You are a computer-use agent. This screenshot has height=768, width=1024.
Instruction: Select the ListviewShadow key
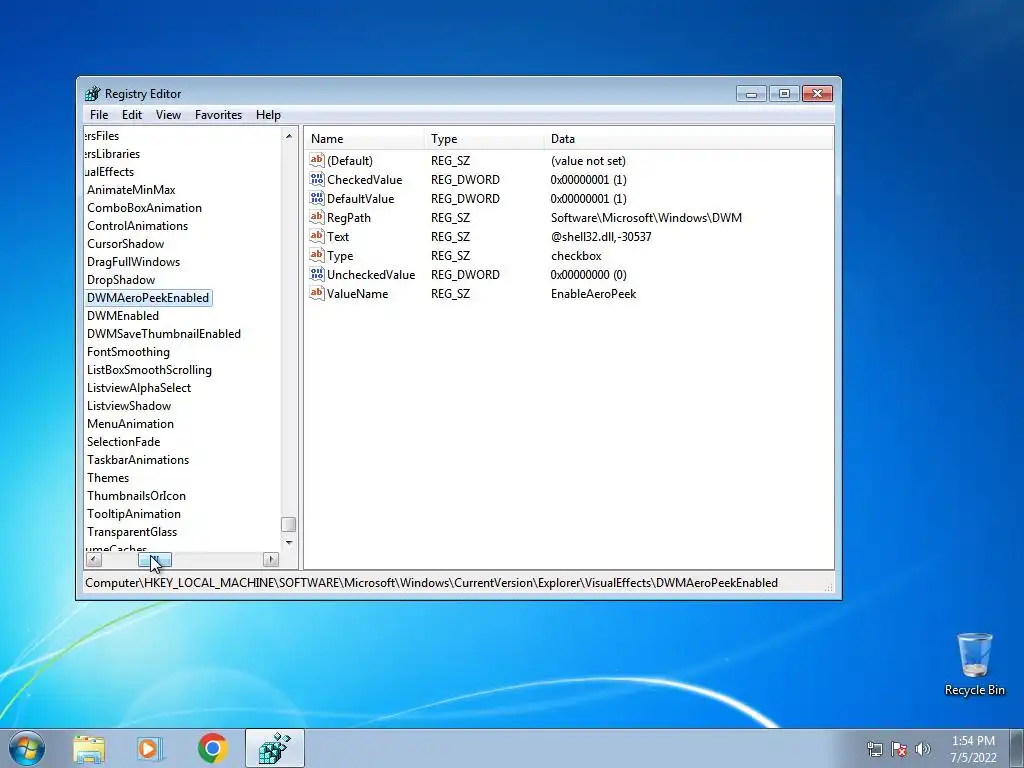(129, 406)
